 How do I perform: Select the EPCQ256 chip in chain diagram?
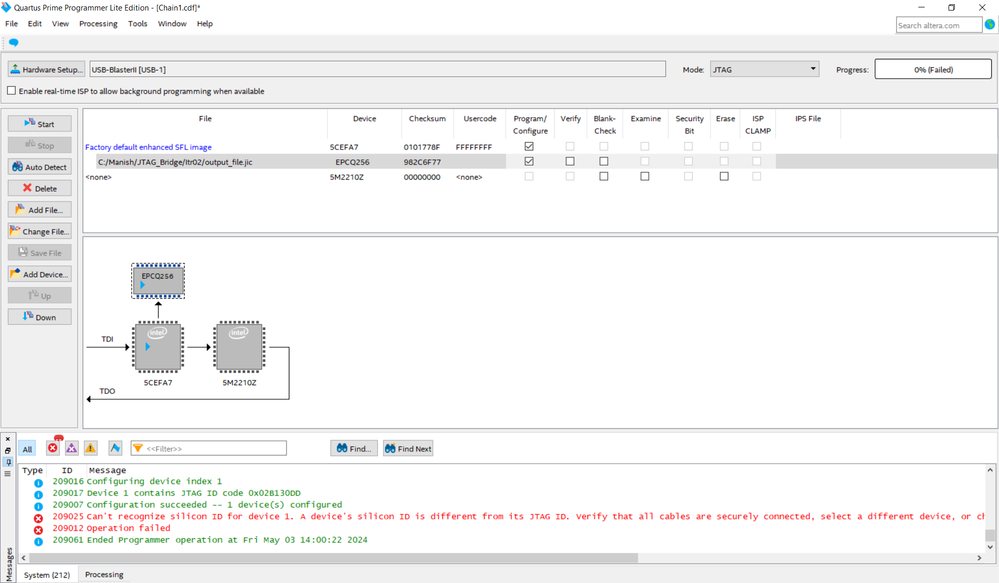[158, 281]
